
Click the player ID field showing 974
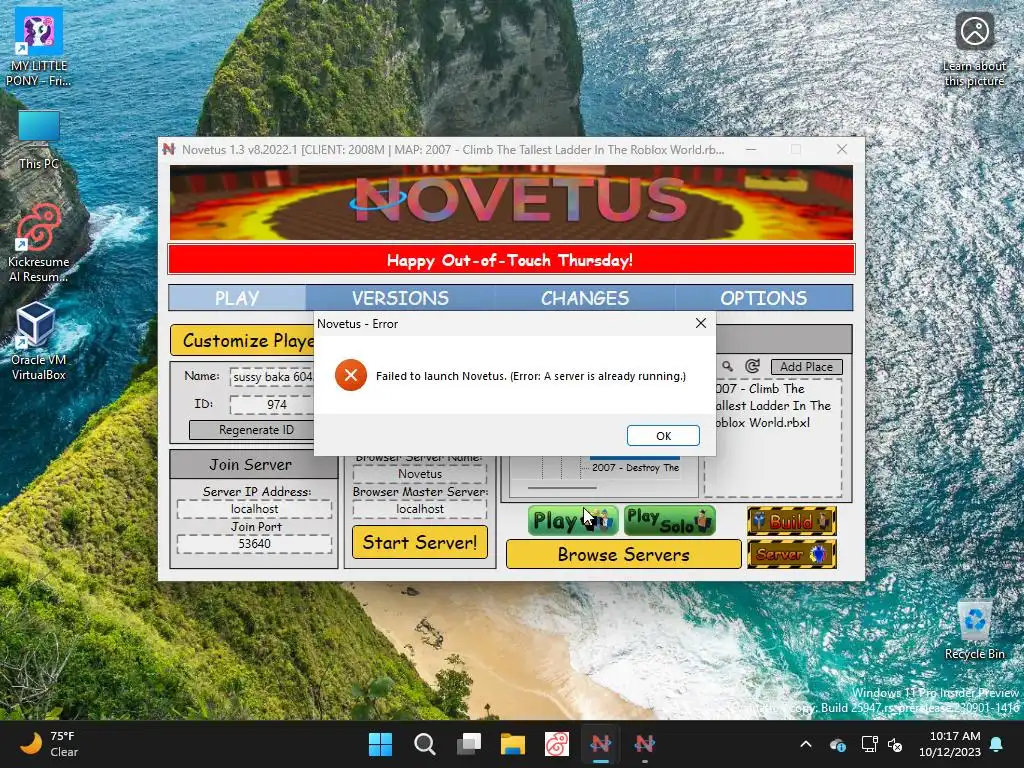(272, 404)
